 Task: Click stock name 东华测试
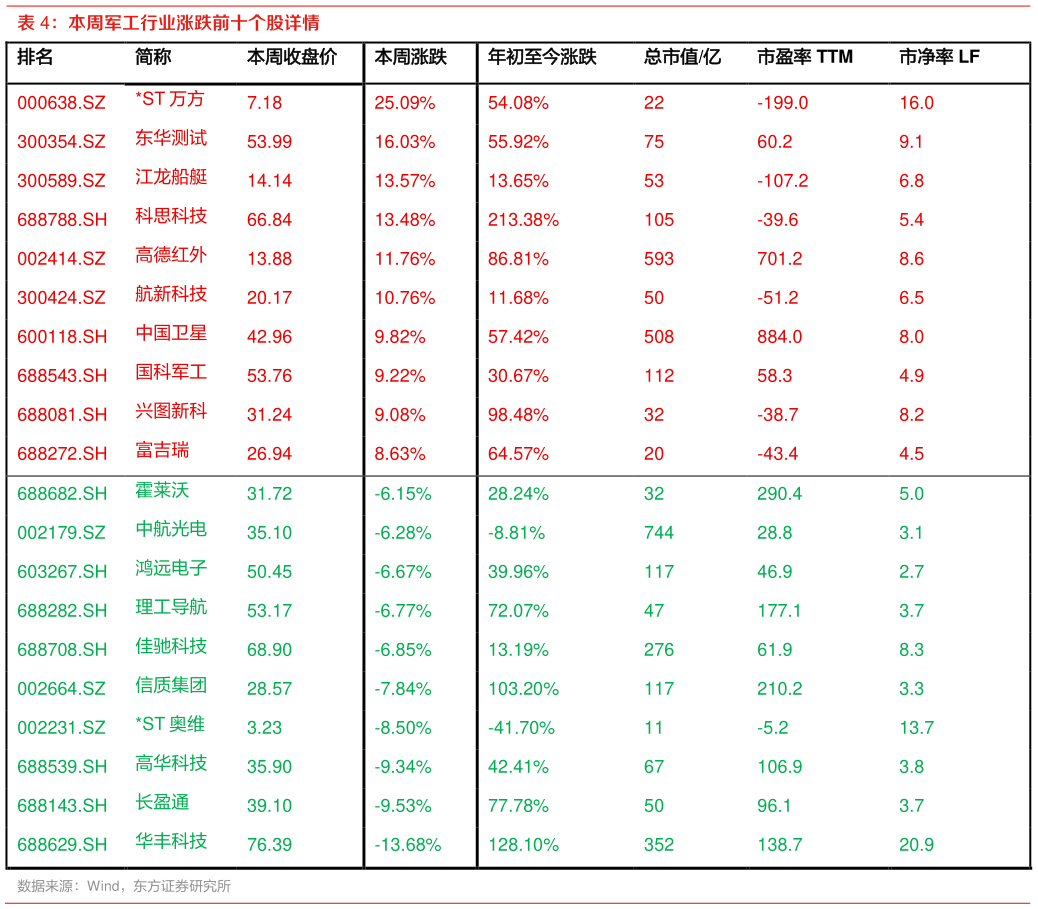171,138
